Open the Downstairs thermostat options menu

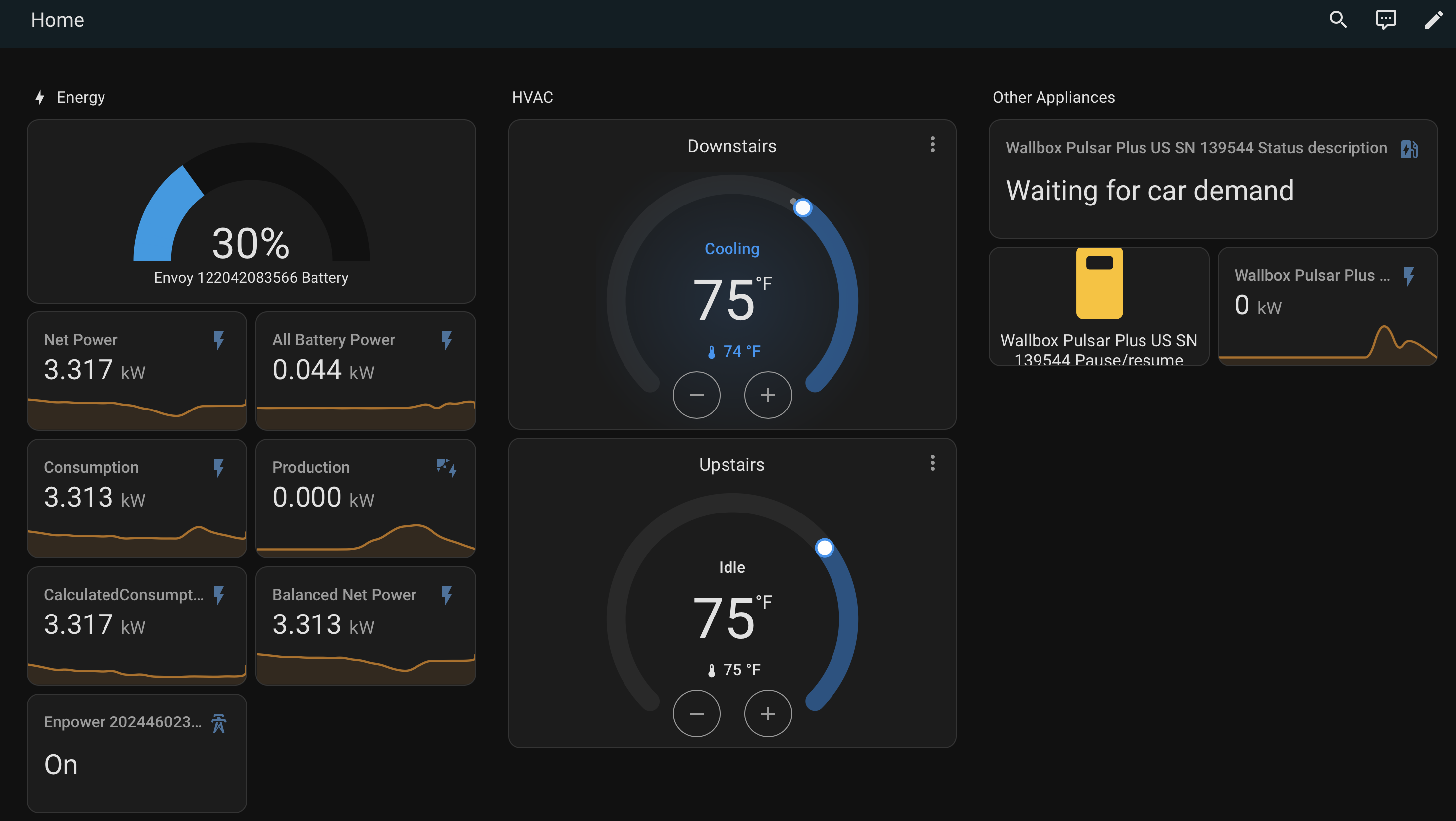(x=932, y=145)
